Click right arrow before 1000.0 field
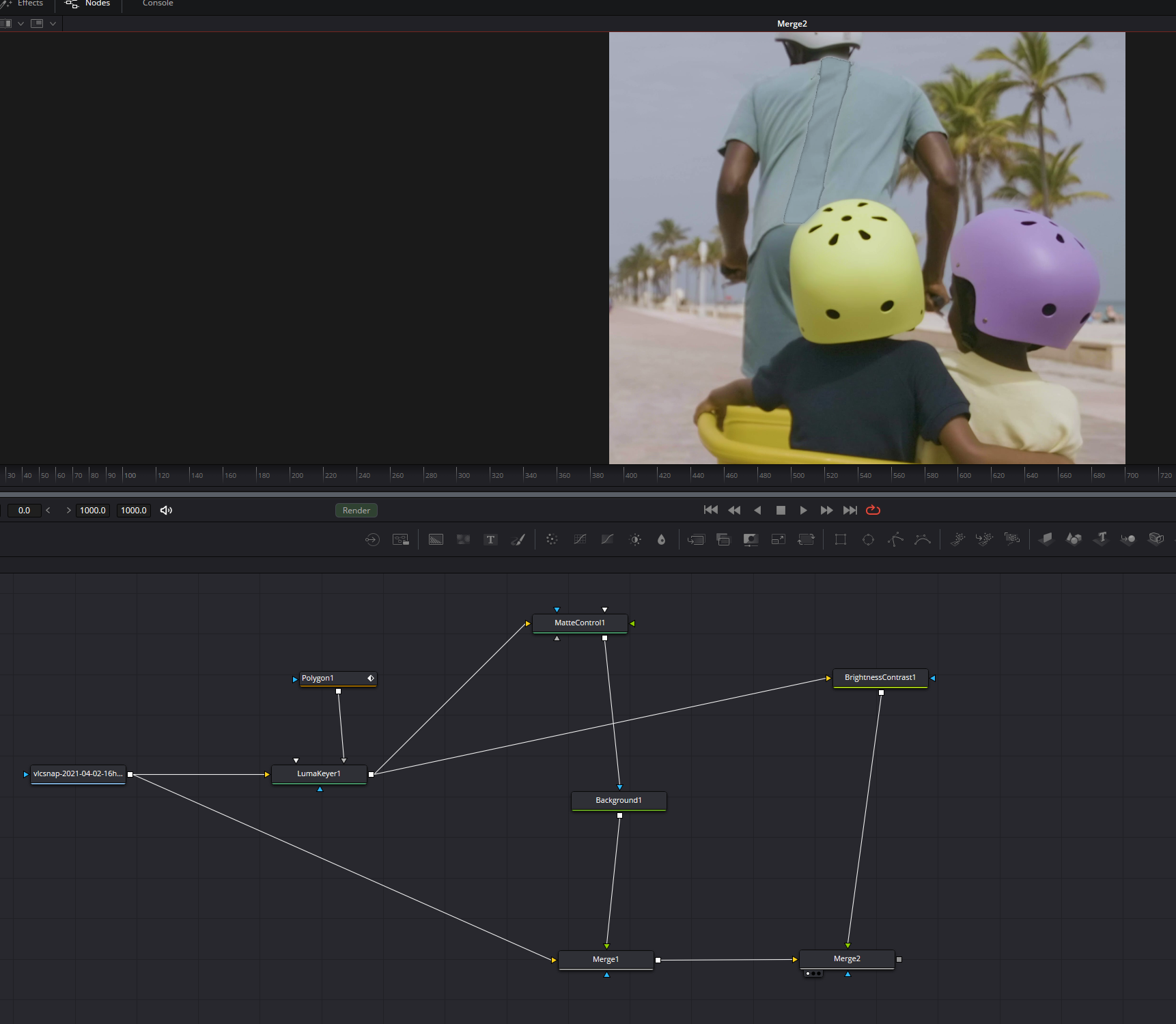1176x1024 pixels. coord(68,510)
